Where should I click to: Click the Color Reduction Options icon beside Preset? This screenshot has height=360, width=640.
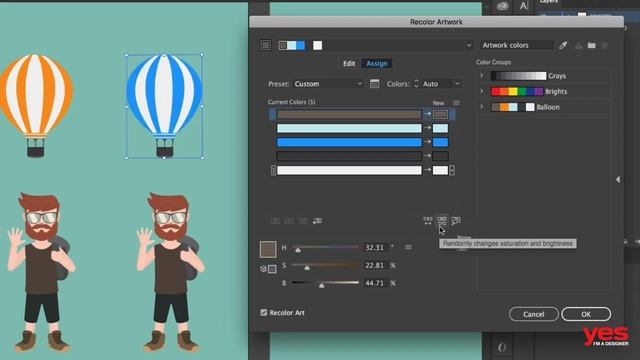tap(374, 84)
